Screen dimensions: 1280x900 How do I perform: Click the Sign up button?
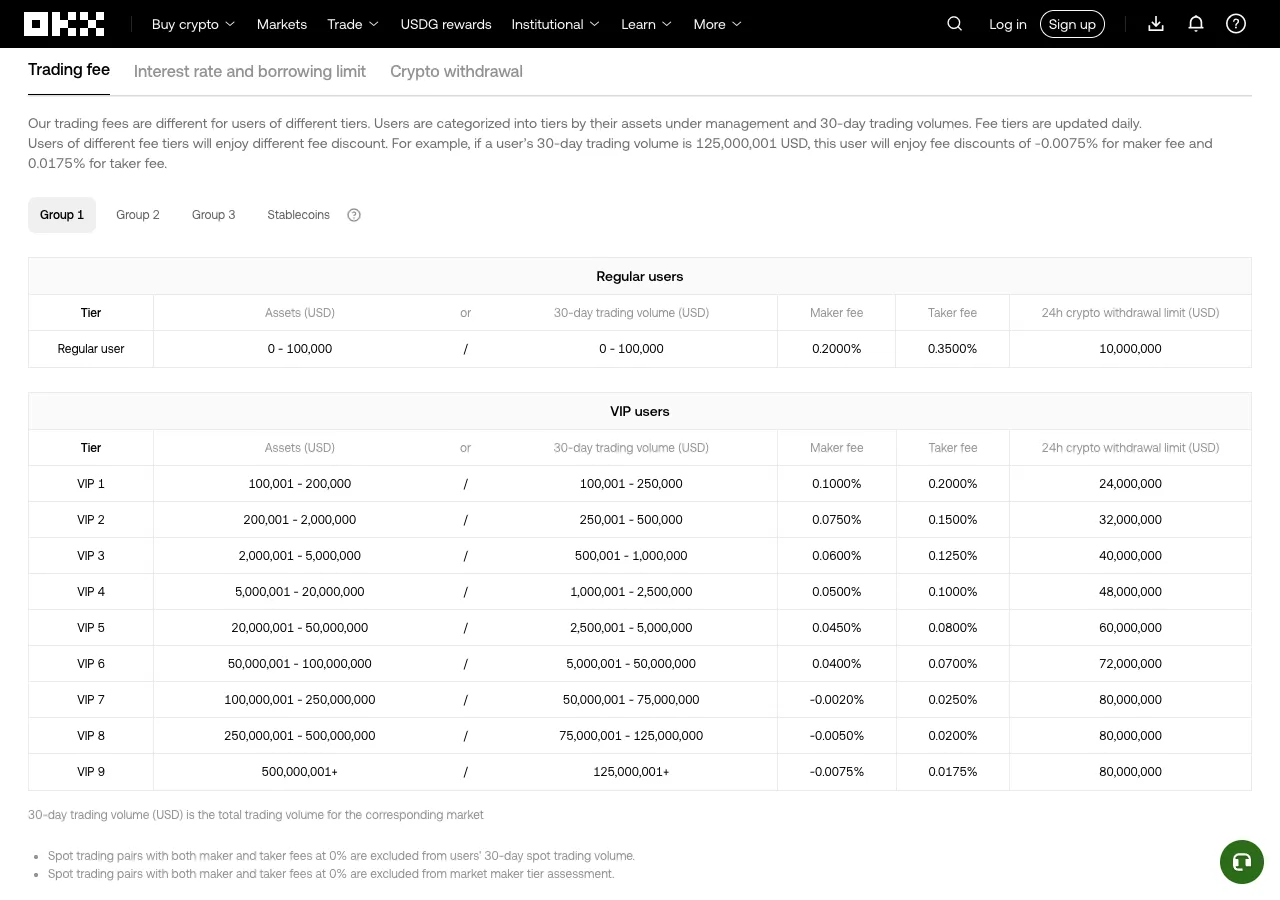coord(1072,24)
